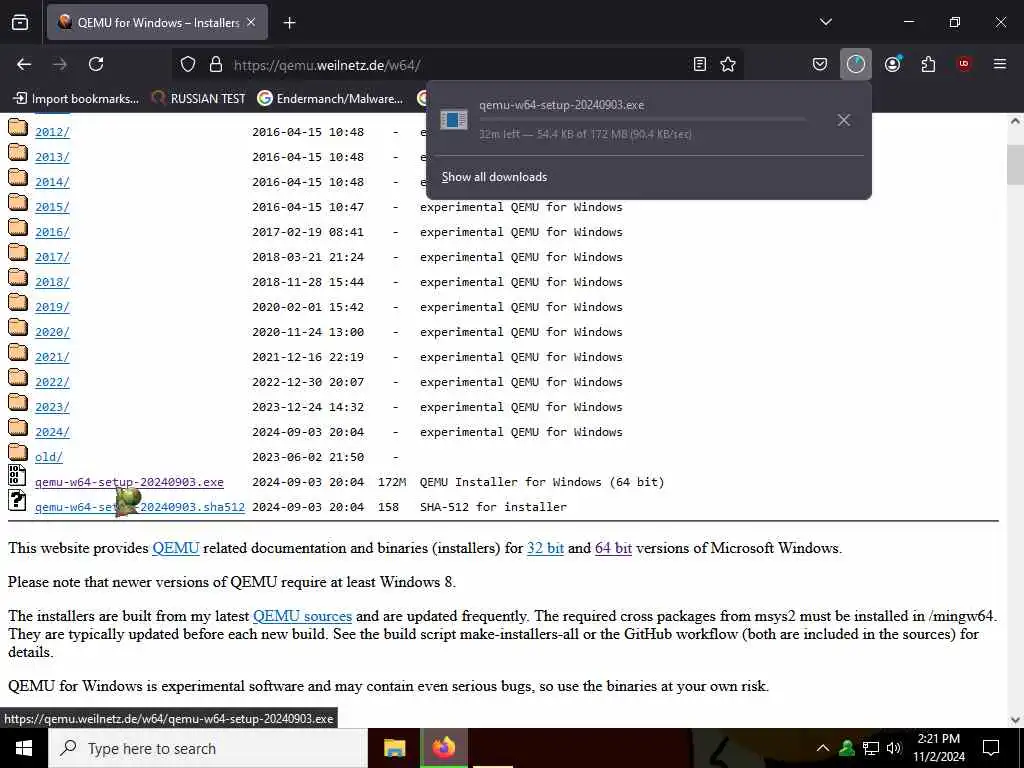Viewport: 1024px width, 768px height.
Task: Go back to previous page
Action: [24, 64]
